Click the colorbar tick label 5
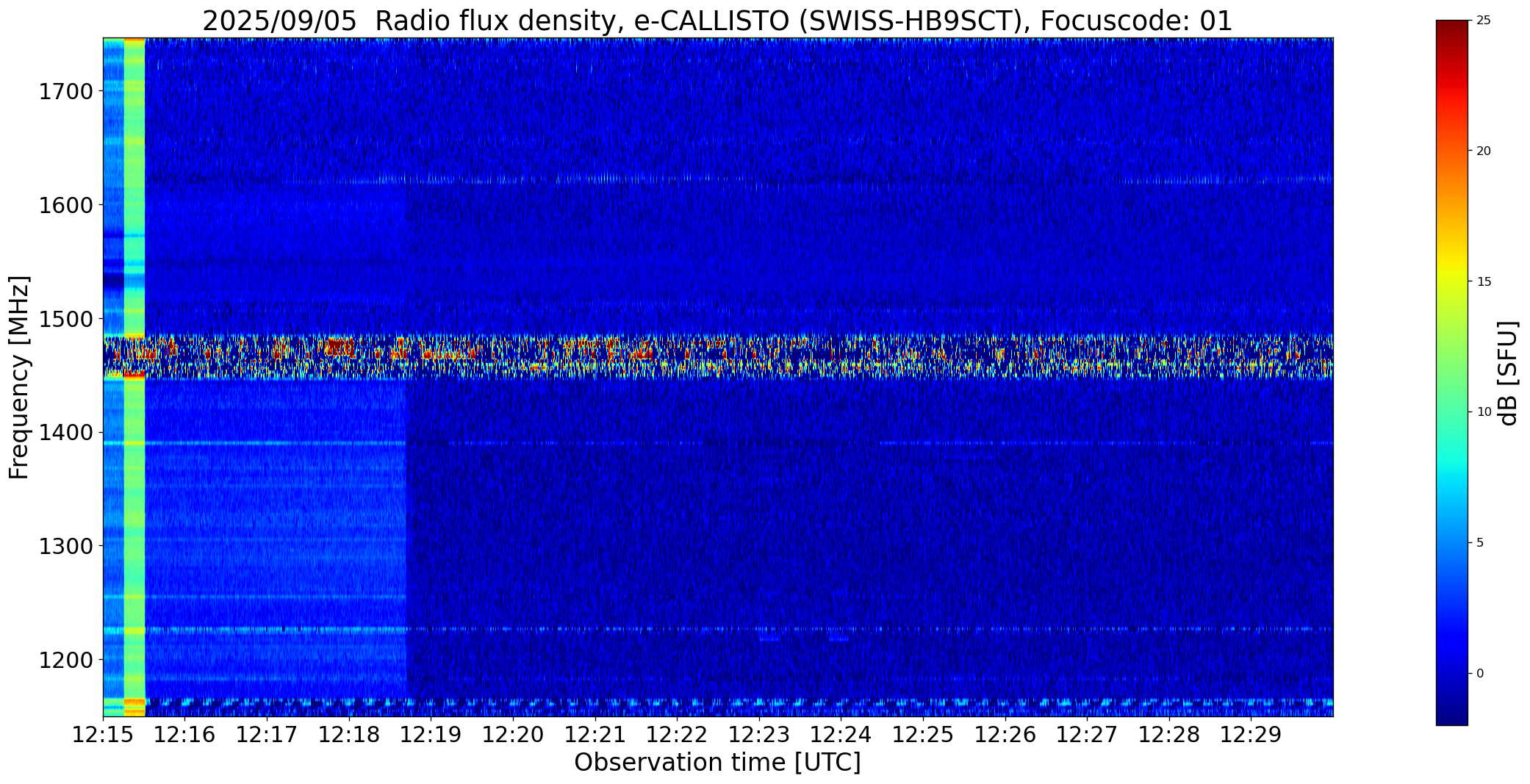The height and width of the screenshot is (784, 1530). 1480,543
